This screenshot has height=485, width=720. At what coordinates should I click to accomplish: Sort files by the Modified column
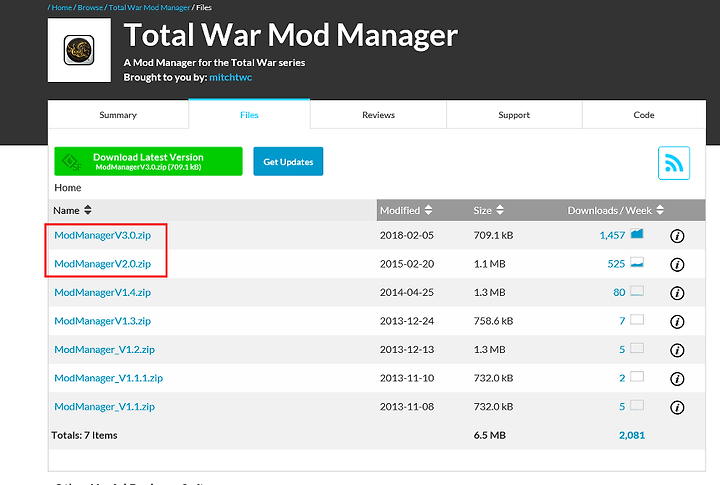point(406,210)
